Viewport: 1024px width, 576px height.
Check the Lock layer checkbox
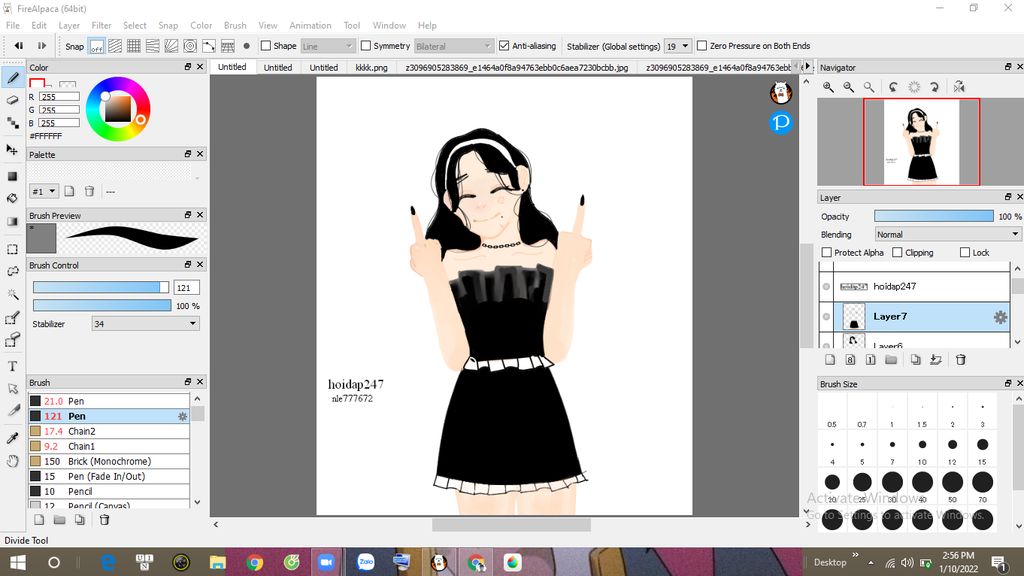coord(965,253)
